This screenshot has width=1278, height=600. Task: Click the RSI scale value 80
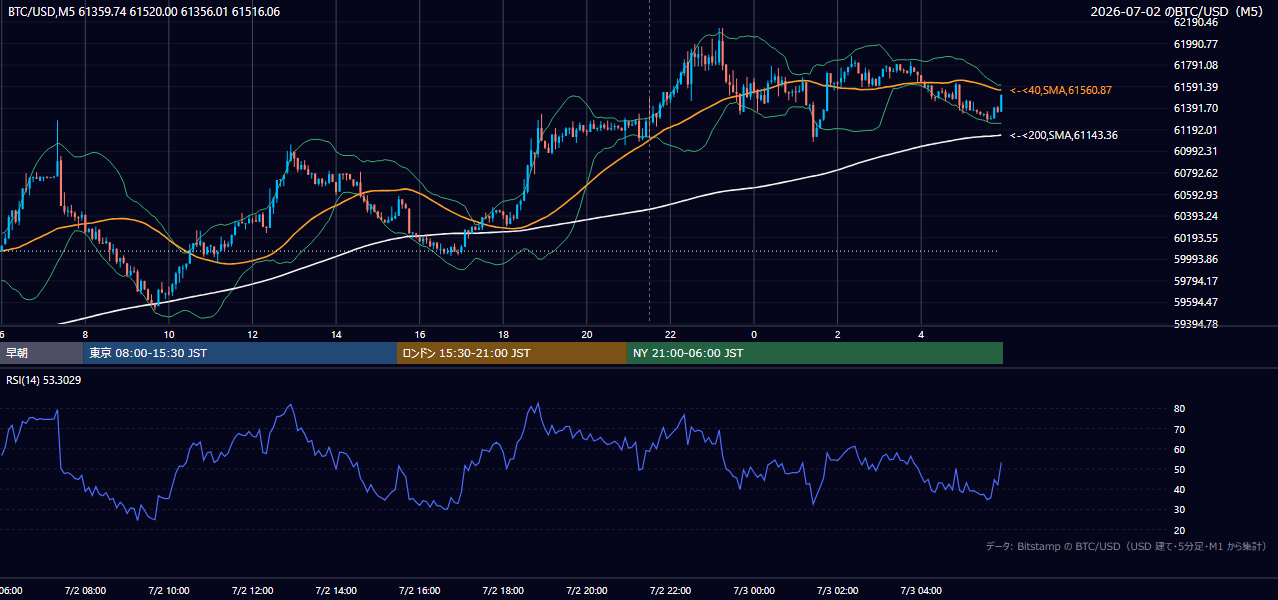1179,409
